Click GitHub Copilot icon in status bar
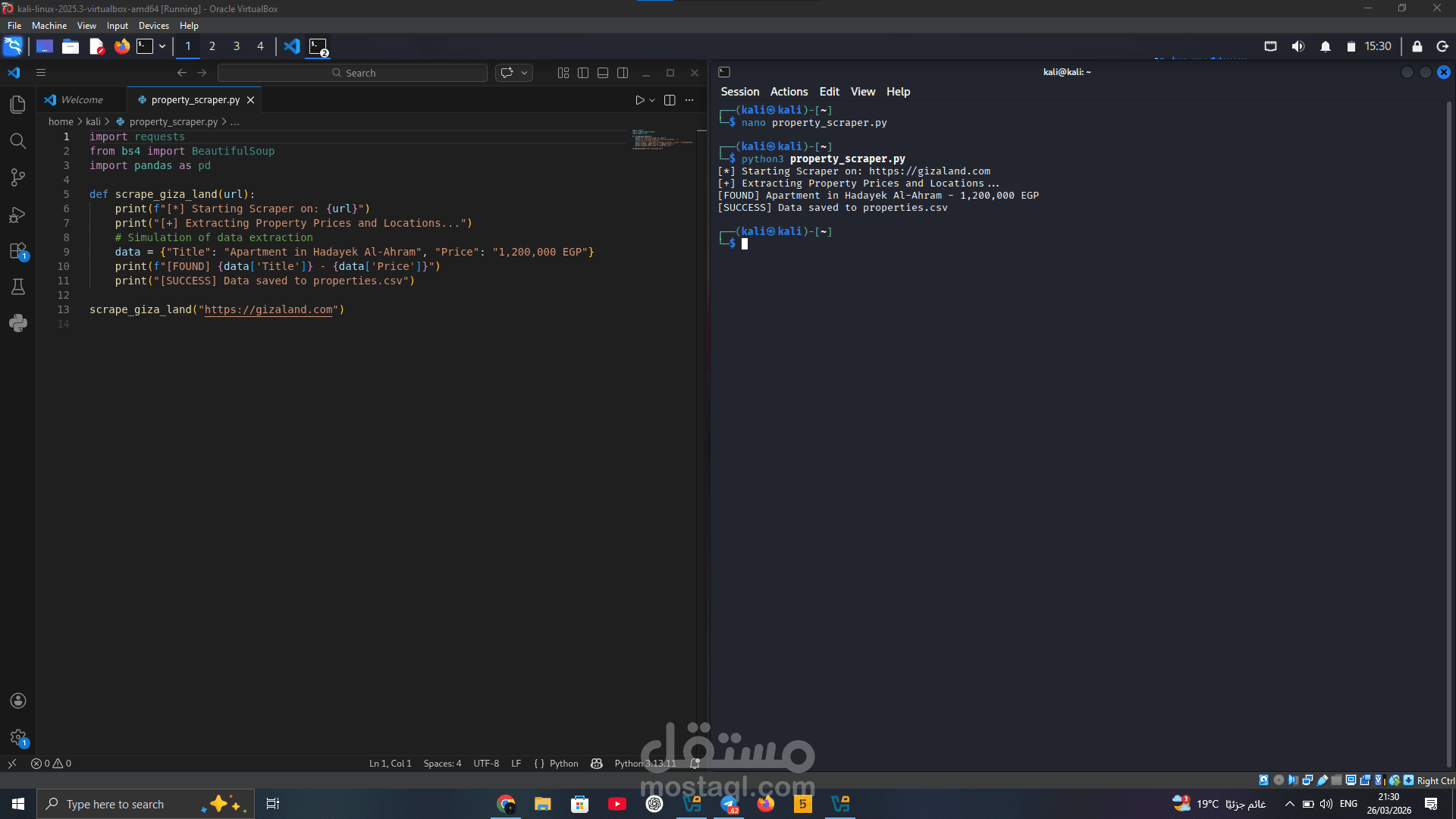The width and height of the screenshot is (1456, 819). pos(596,764)
